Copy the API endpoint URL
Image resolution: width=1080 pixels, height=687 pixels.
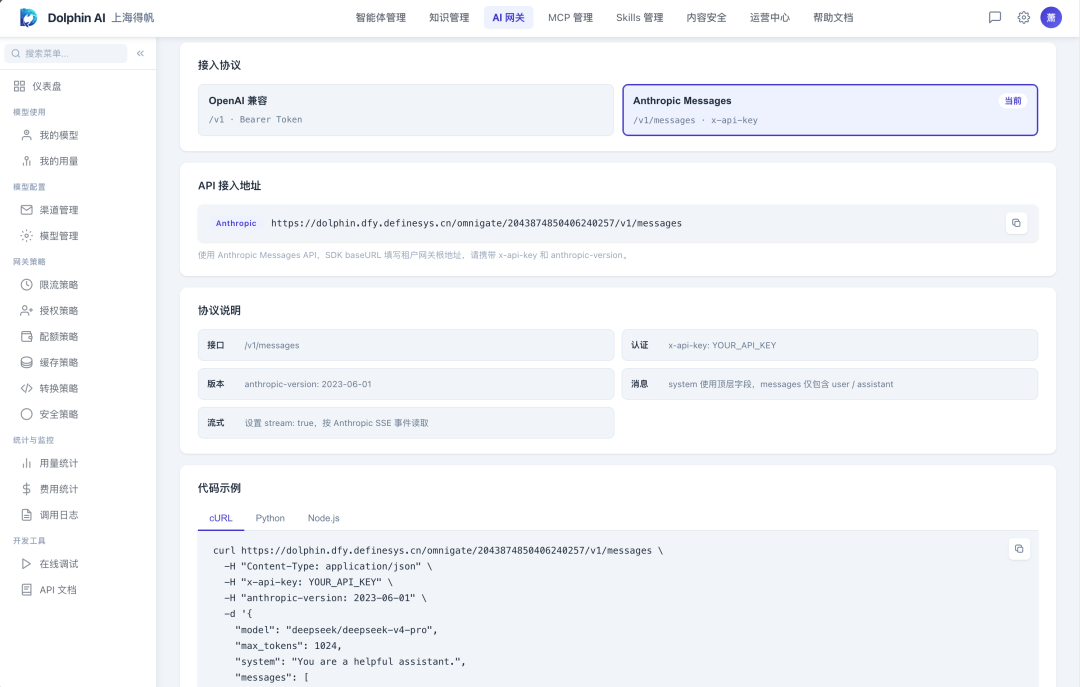1016,223
